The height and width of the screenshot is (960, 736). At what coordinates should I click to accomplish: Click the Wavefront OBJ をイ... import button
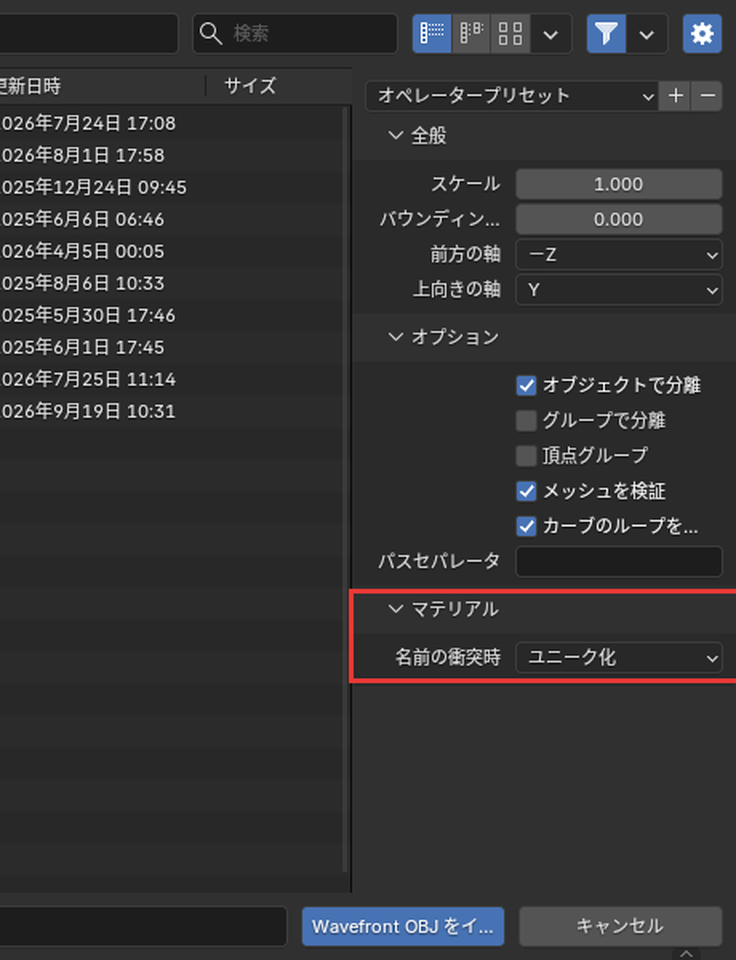[x=403, y=926]
